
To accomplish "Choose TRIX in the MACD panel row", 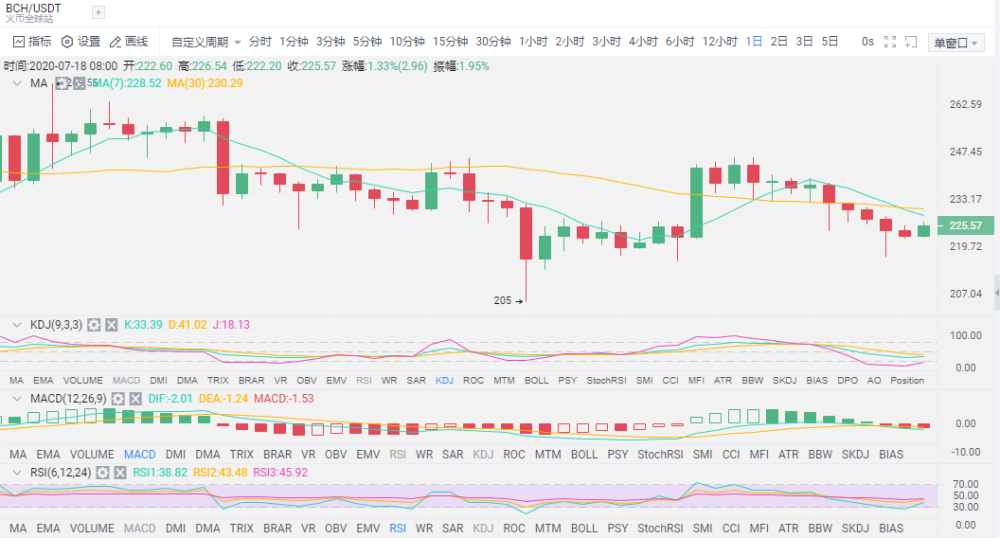I will [242, 454].
